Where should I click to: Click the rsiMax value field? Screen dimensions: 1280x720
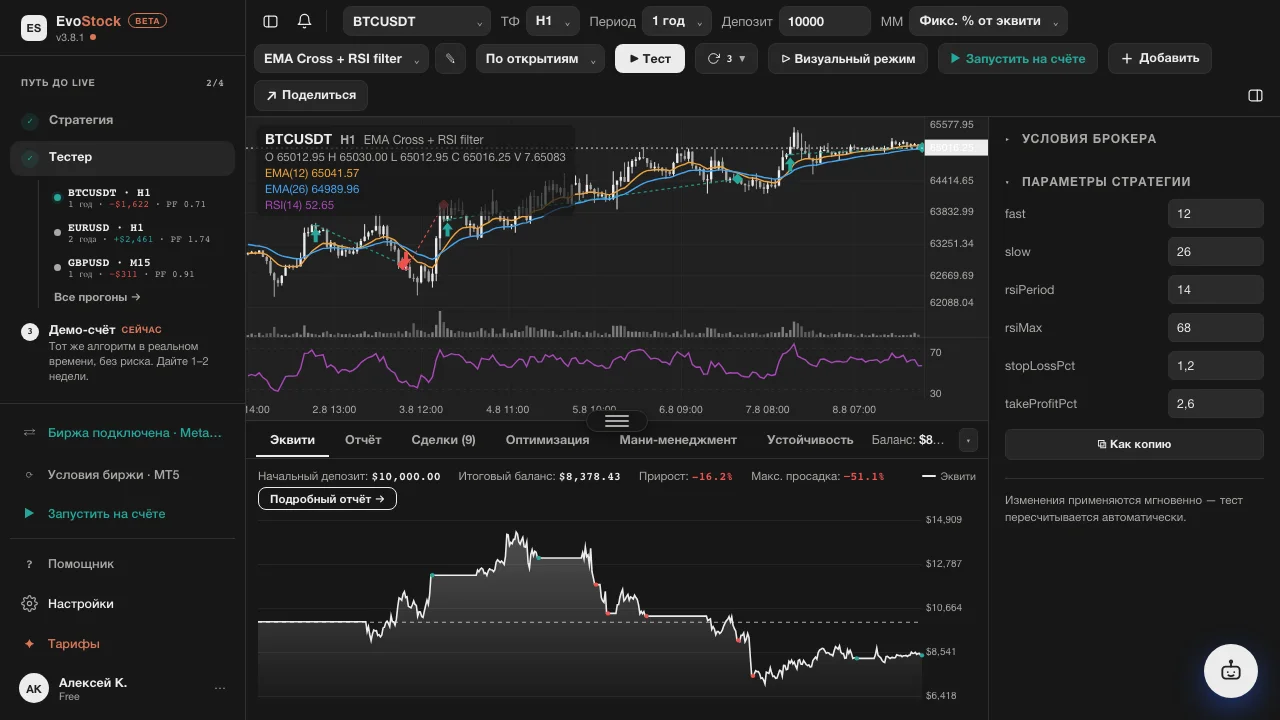click(x=1216, y=328)
